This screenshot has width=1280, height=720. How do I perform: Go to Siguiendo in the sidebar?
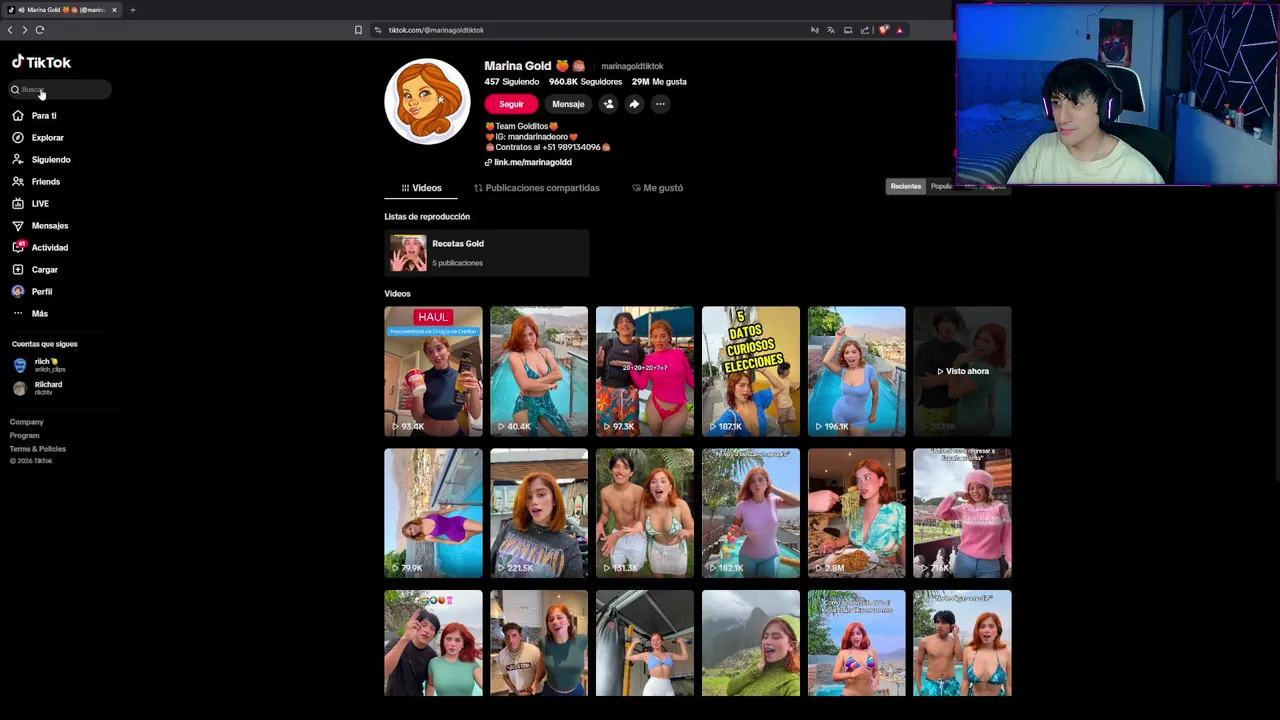[50, 160]
